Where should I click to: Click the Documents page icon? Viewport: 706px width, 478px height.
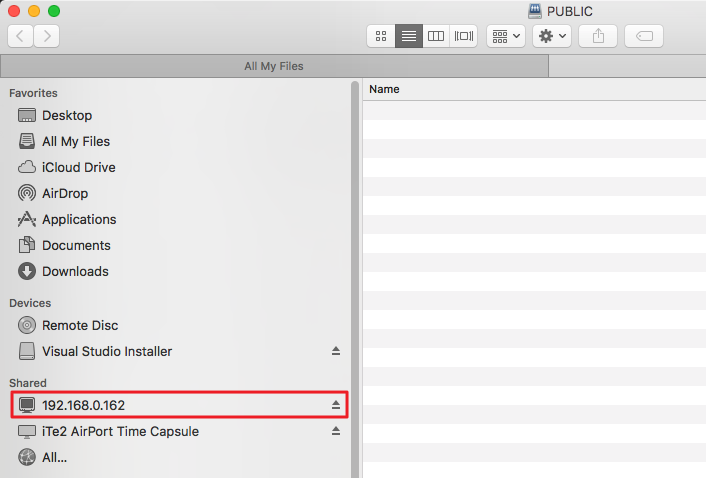tap(27, 245)
